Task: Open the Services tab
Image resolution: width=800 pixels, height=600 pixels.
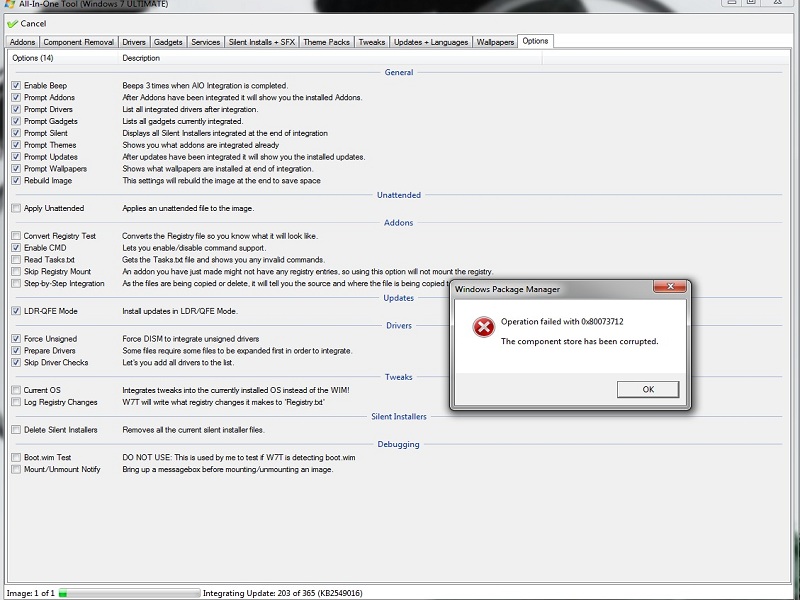Action: pyautogui.click(x=206, y=42)
